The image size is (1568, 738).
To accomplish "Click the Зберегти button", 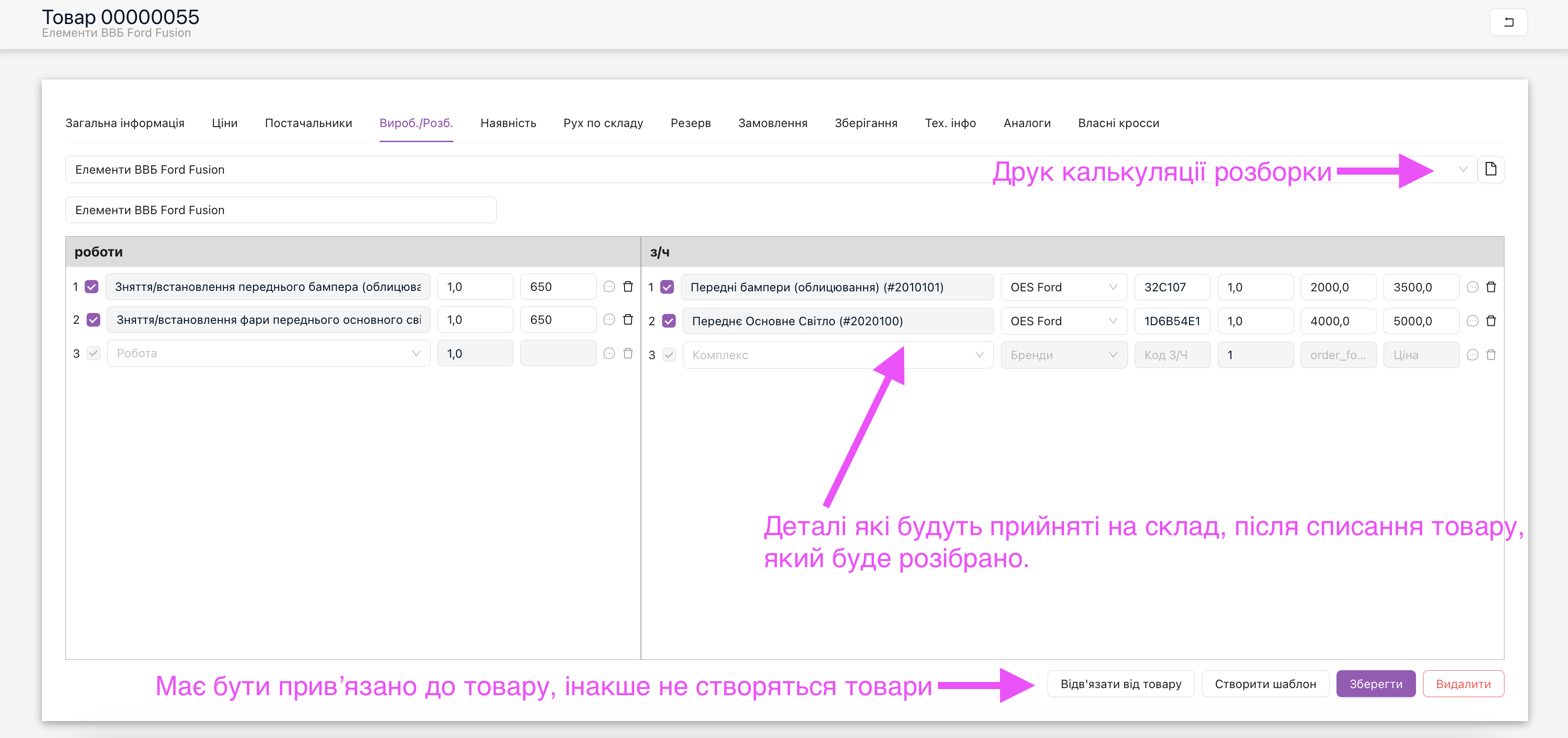I will 1375,684.
